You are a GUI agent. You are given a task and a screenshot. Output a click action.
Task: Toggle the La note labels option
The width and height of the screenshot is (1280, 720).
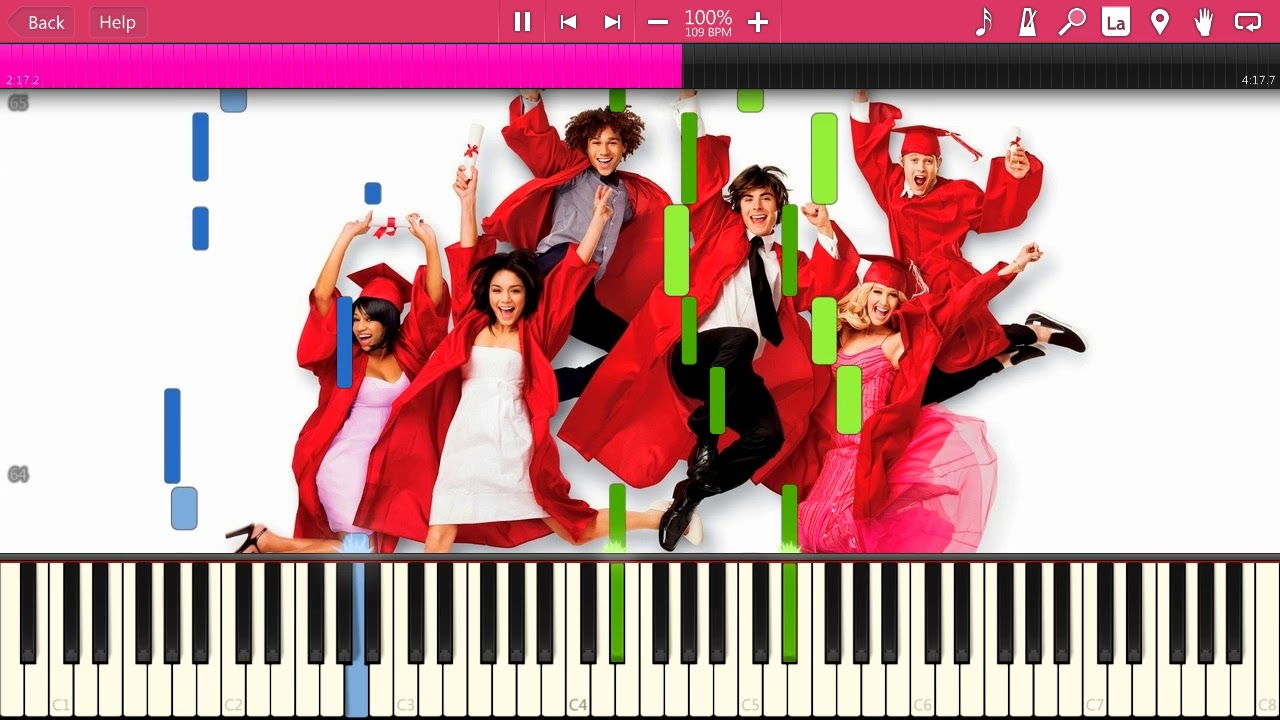(1116, 22)
